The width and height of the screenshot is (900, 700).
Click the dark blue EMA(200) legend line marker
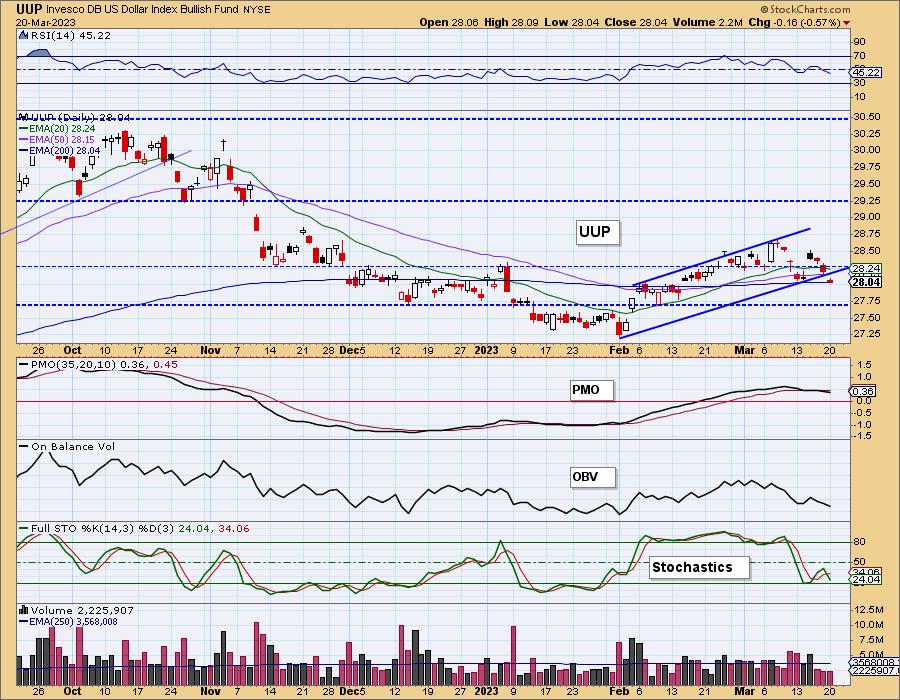pyautogui.click(x=24, y=150)
